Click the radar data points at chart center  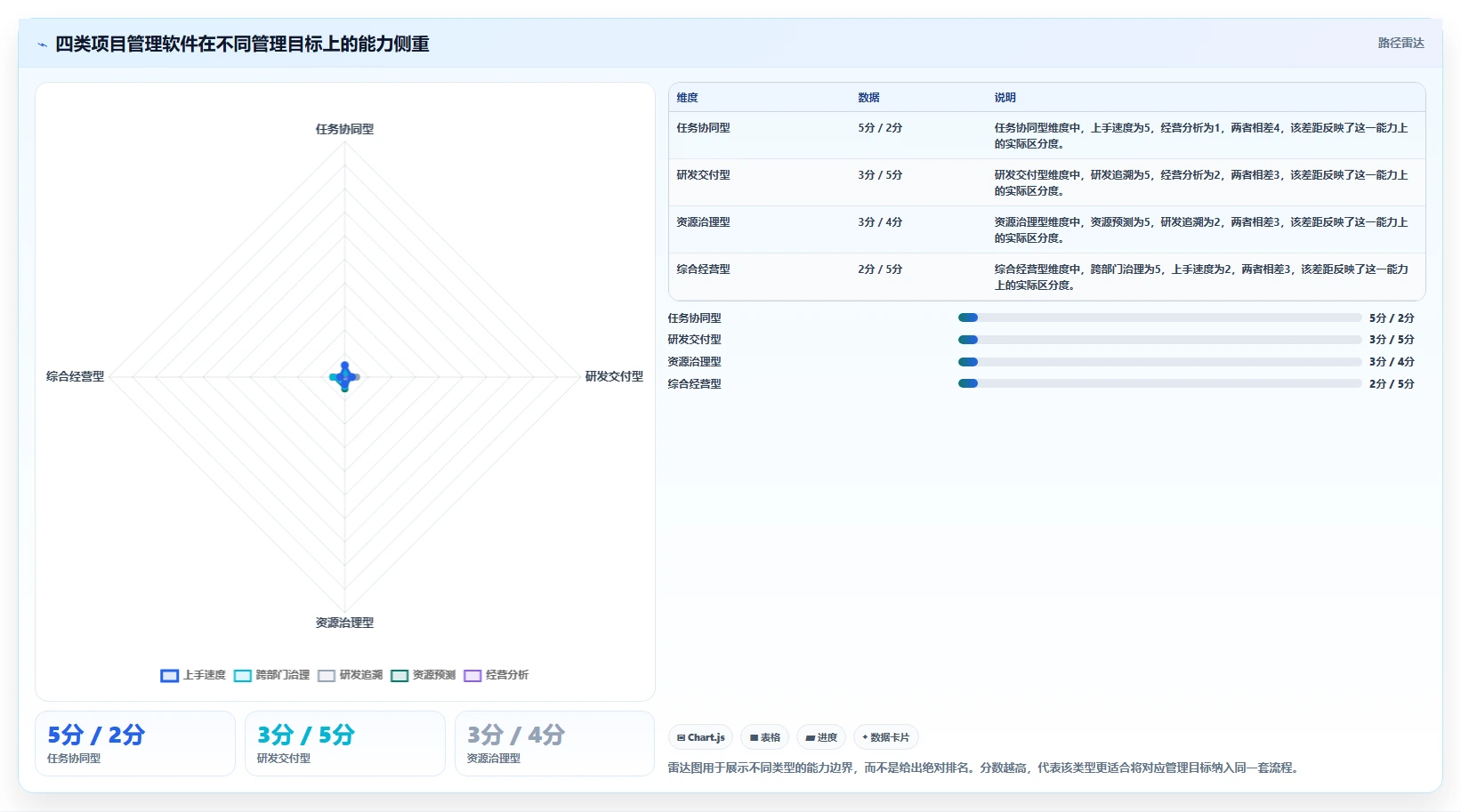coord(344,377)
